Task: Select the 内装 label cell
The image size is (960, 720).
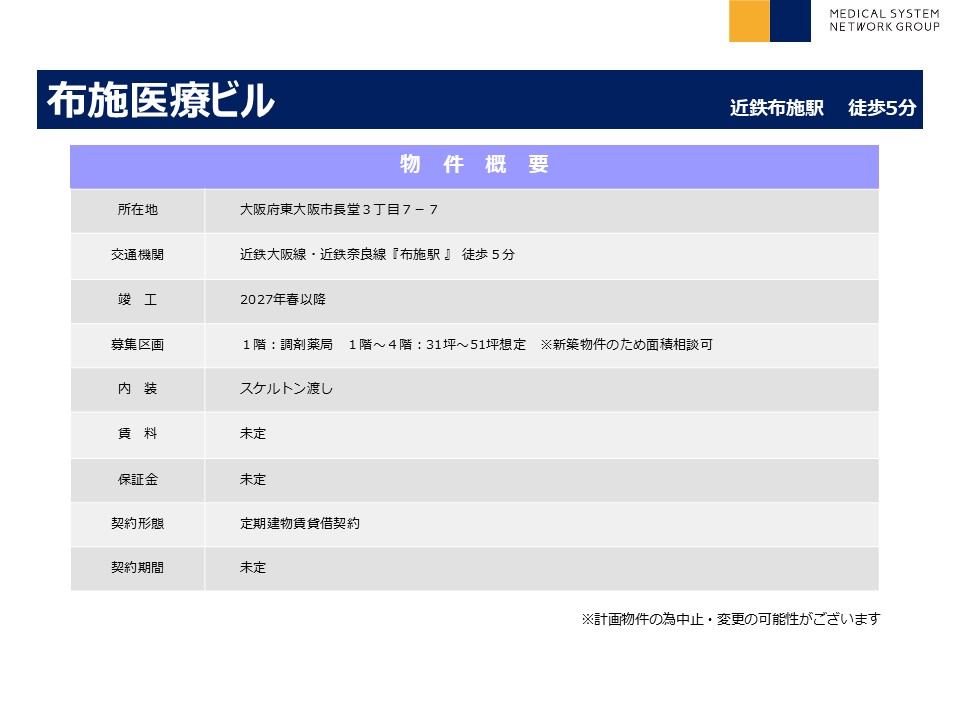Action: coord(137,389)
